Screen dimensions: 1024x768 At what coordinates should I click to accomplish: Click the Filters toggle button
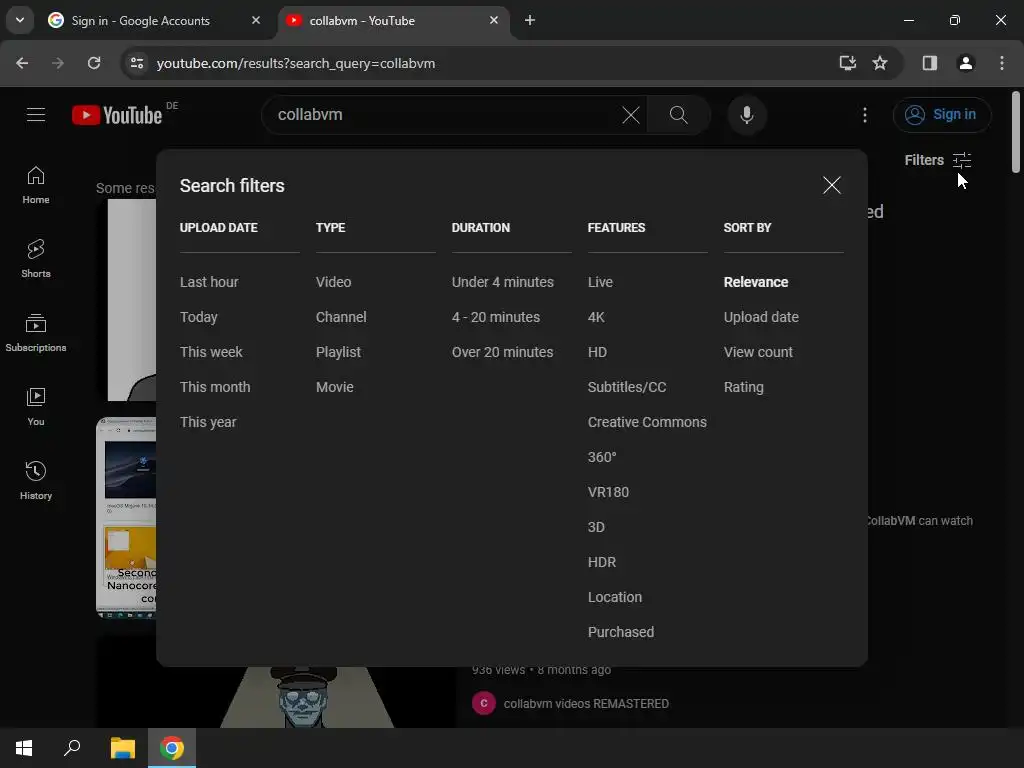(938, 160)
